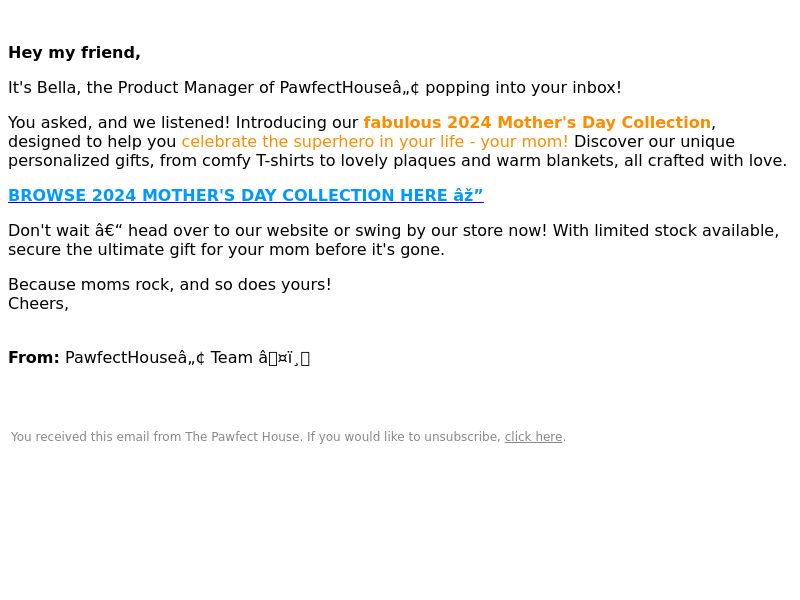Click the 'Hey my friend,' greeting heading
Viewport: 800px width, 600px height.
click(74, 53)
